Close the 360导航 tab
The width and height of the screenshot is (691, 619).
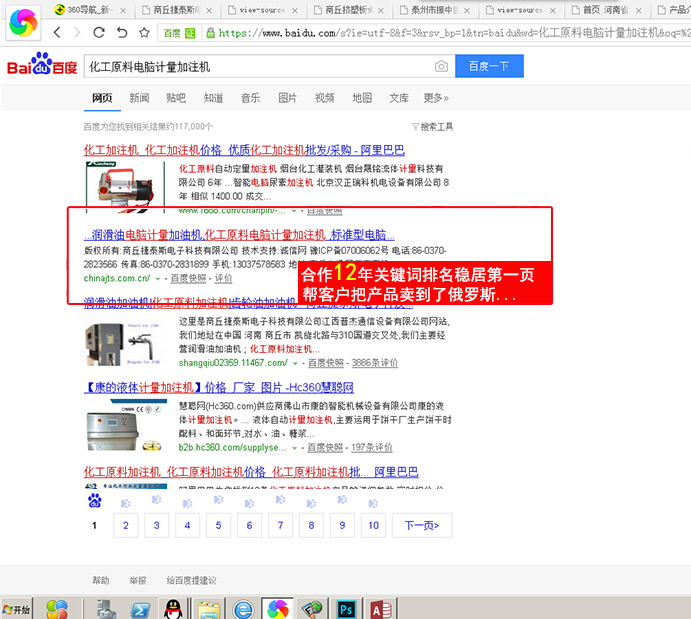point(123,11)
